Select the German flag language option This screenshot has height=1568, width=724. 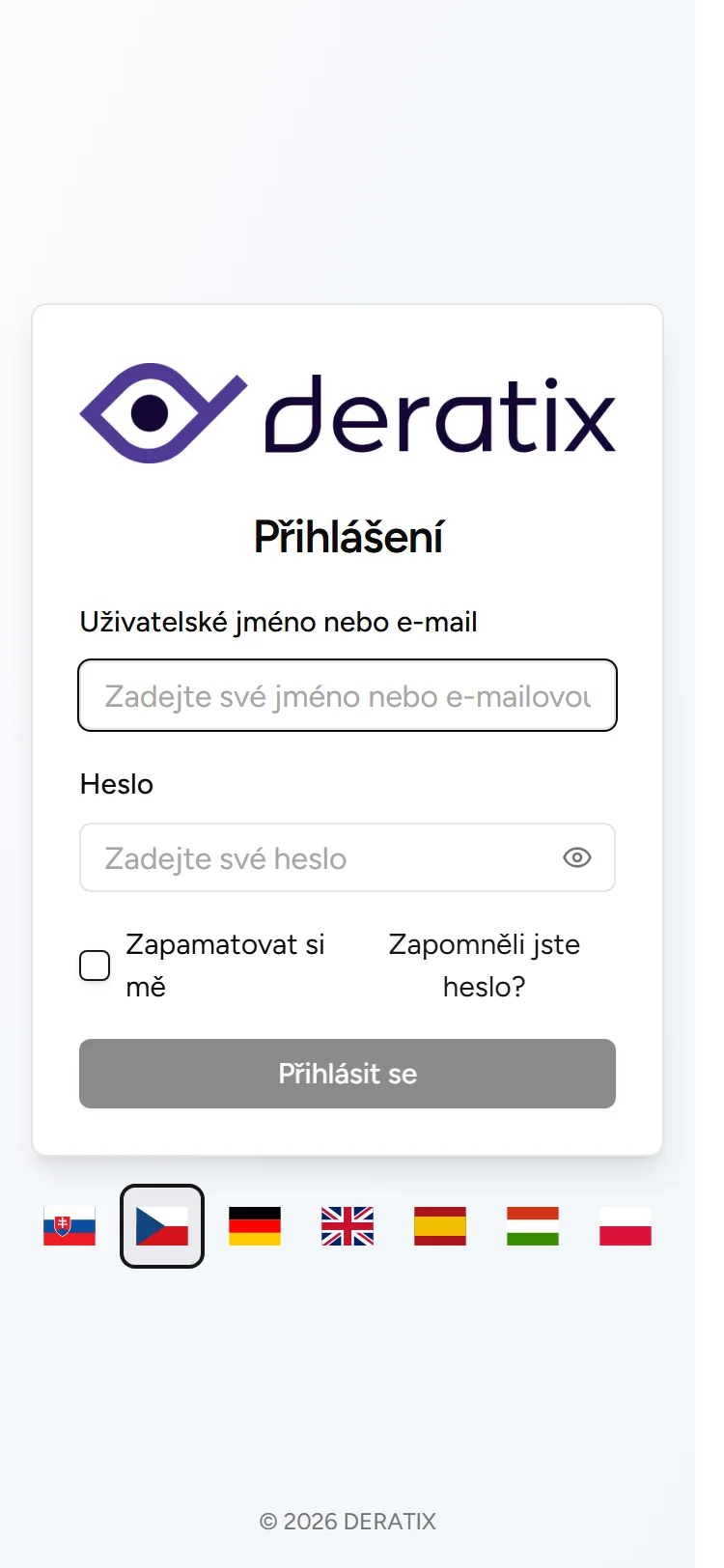(x=254, y=1227)
